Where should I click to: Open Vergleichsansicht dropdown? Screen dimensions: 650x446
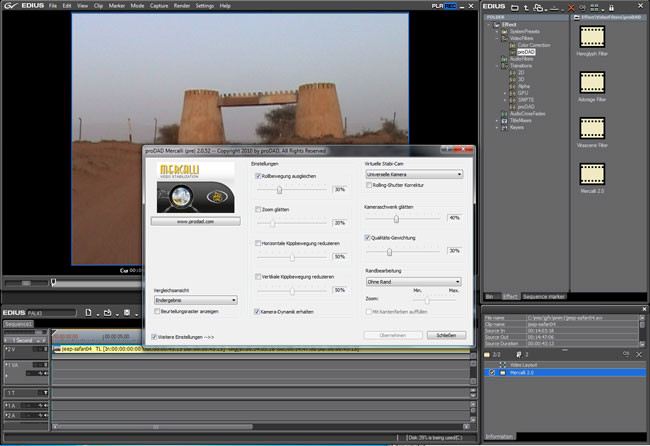point(195,300)
